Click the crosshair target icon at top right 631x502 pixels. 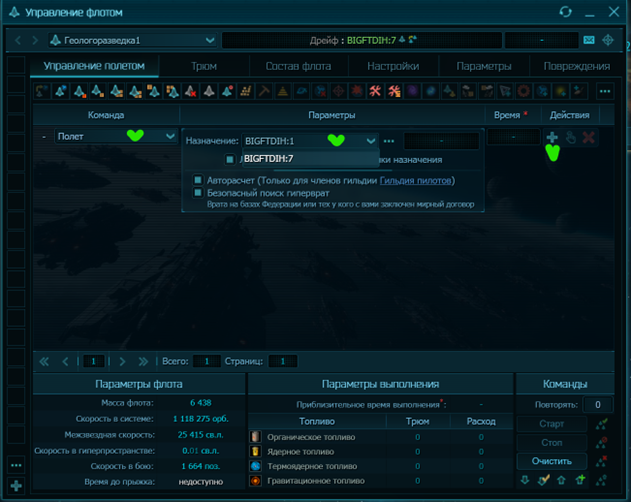click(x=607, y=40)
